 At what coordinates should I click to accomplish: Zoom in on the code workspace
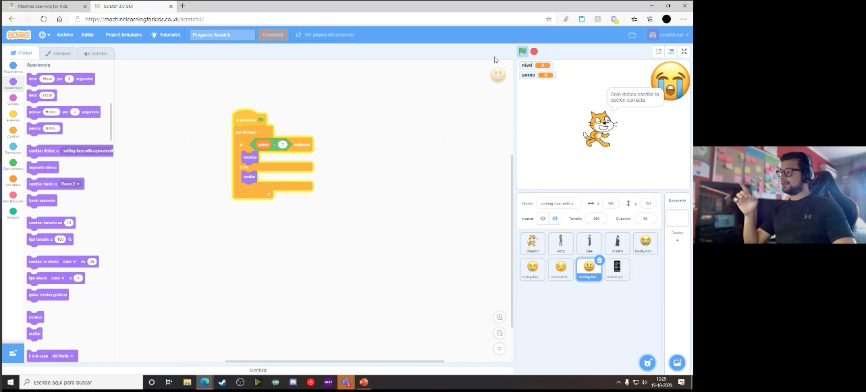pos(499,317)
